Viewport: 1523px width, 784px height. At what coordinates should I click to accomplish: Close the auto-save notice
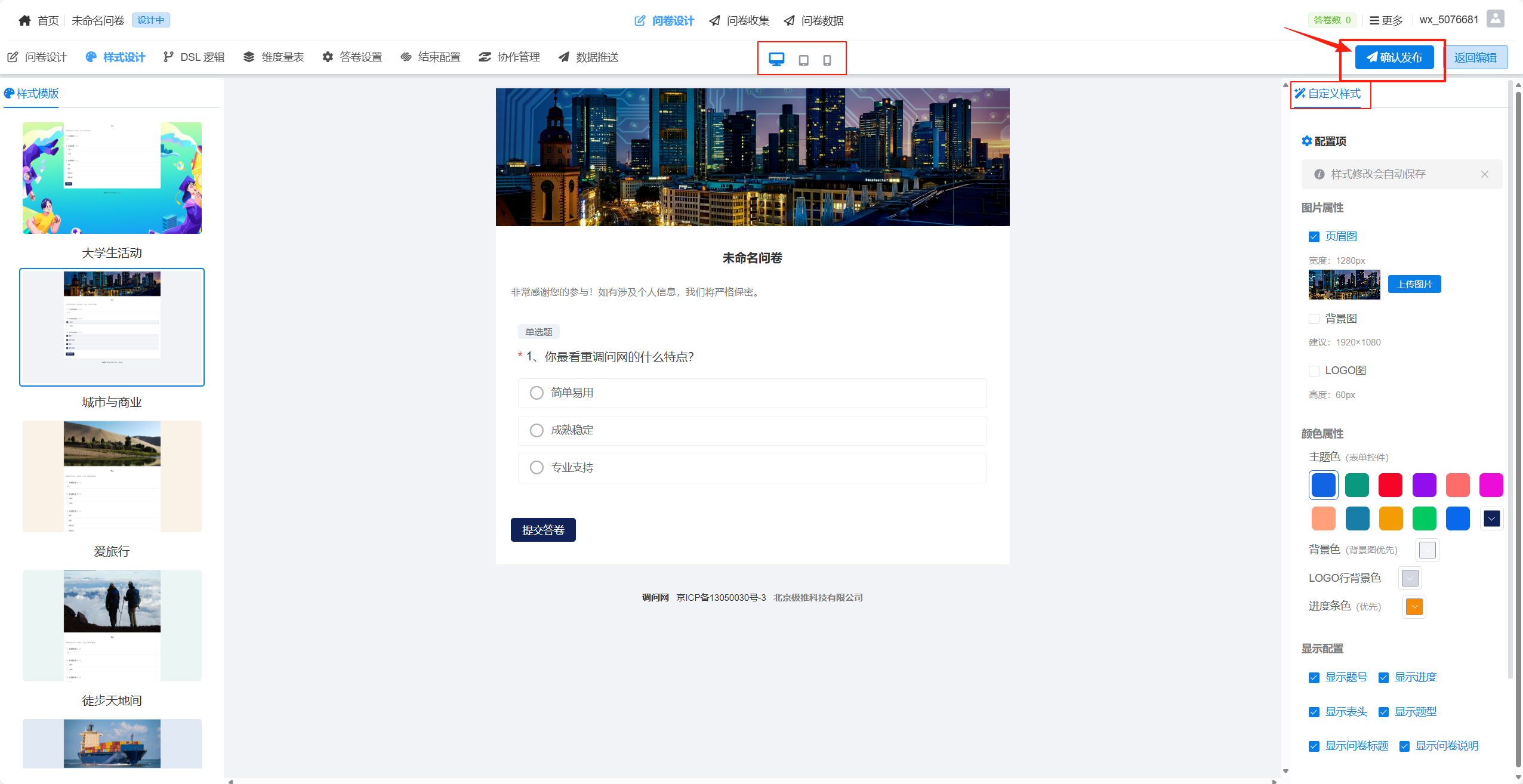tap(1485, 174)
